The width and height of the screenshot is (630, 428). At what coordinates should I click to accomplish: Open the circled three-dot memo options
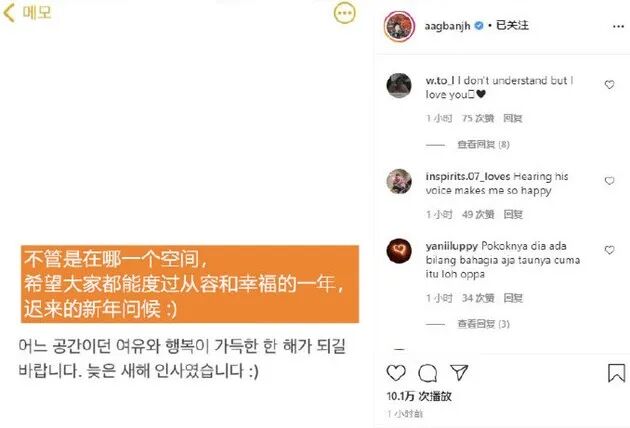pos(345,13)
